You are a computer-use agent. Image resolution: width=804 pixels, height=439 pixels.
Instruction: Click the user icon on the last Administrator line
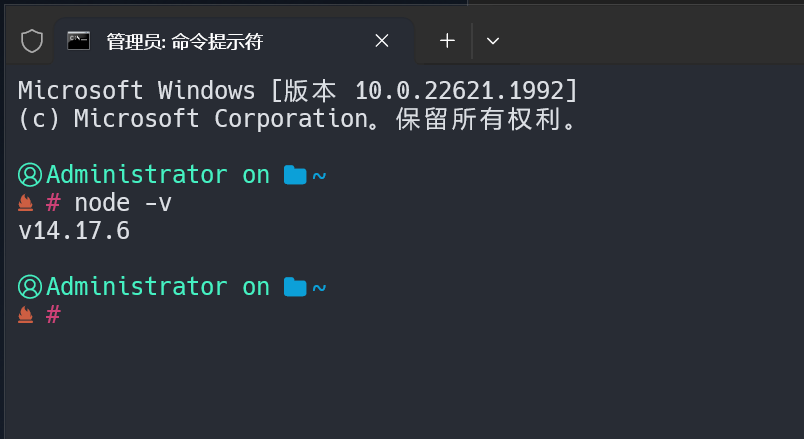click(30, 287)
